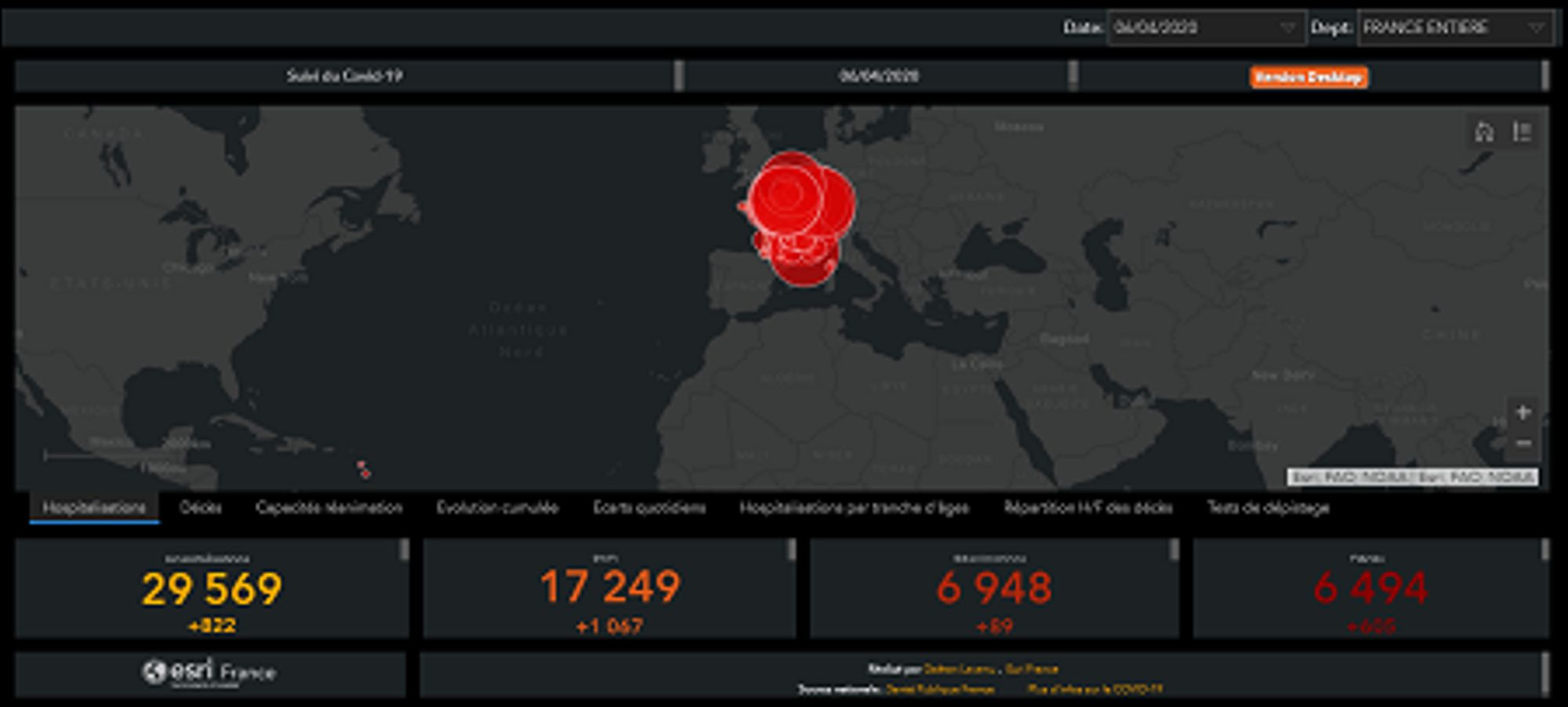Click the small red marker in the Caribbean
1568x707 pixels.
tap(363, 470)
